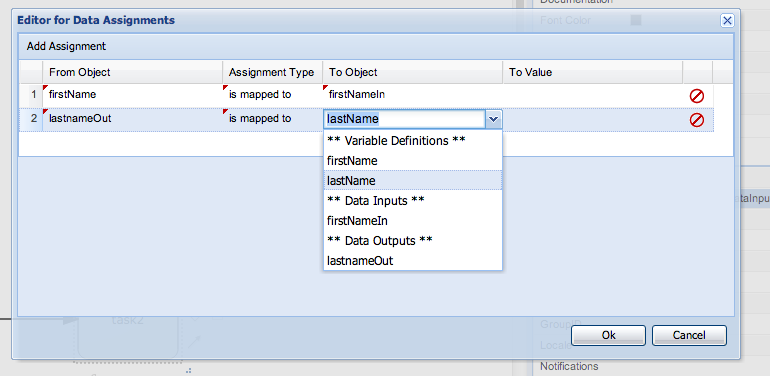Viewport: 770px width, 376px height.
Task: Sort by the From Object column header
Action: tap(133, 72)
